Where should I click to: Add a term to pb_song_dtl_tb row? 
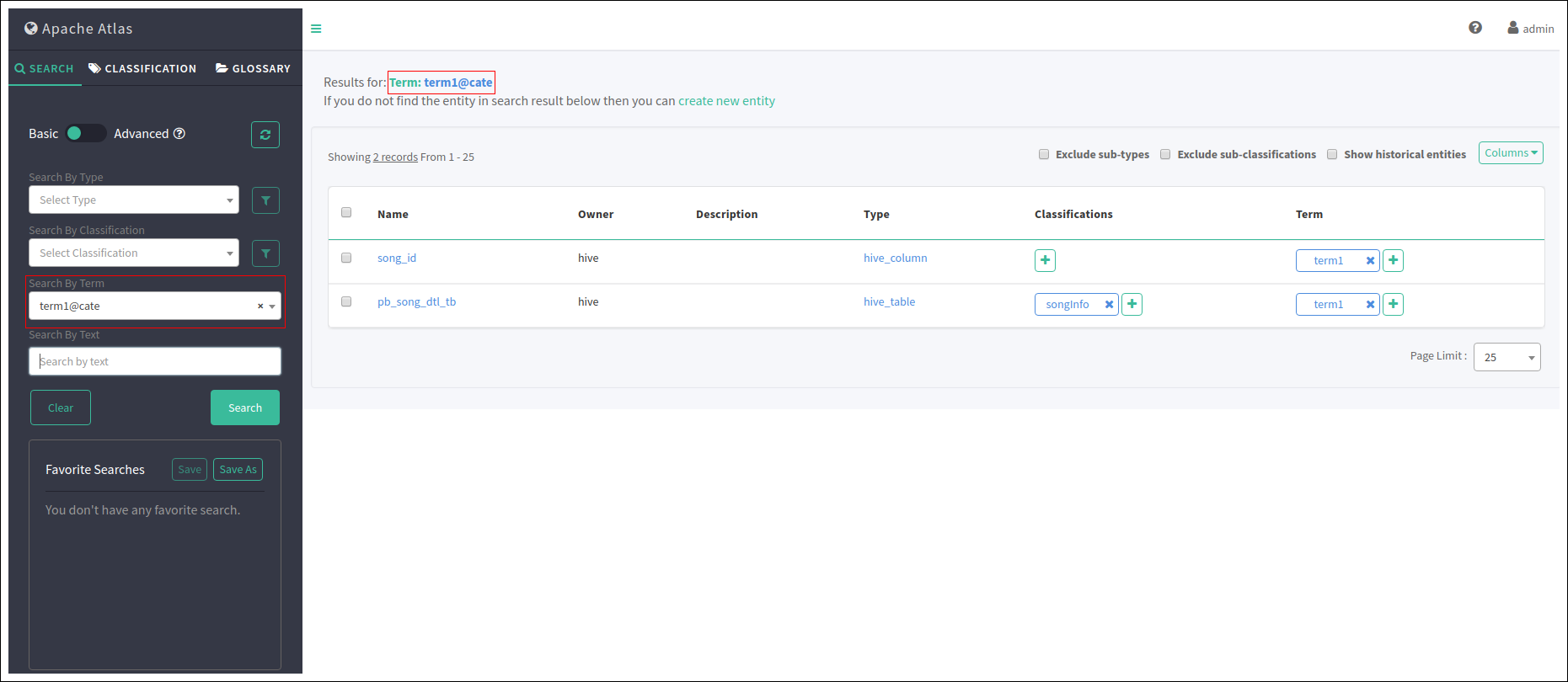(x=1394, y=304)
